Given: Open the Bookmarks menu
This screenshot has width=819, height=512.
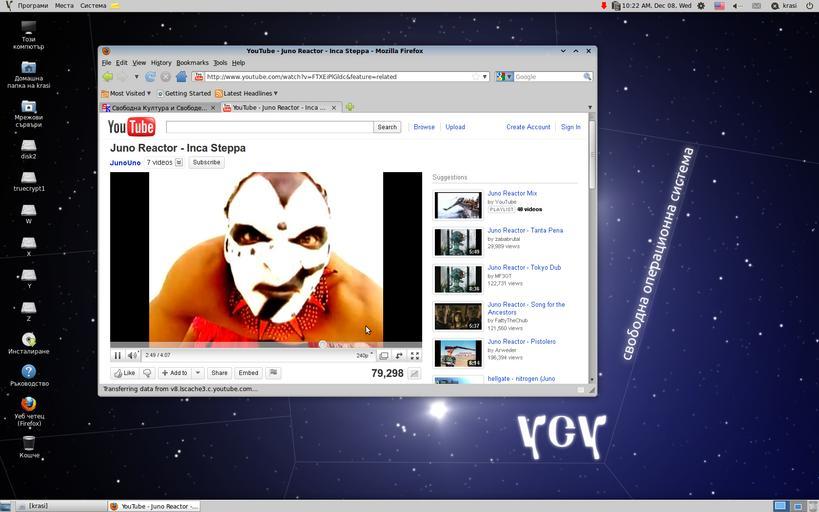Looking at the screenshot, I should click(x=192, y=62).
